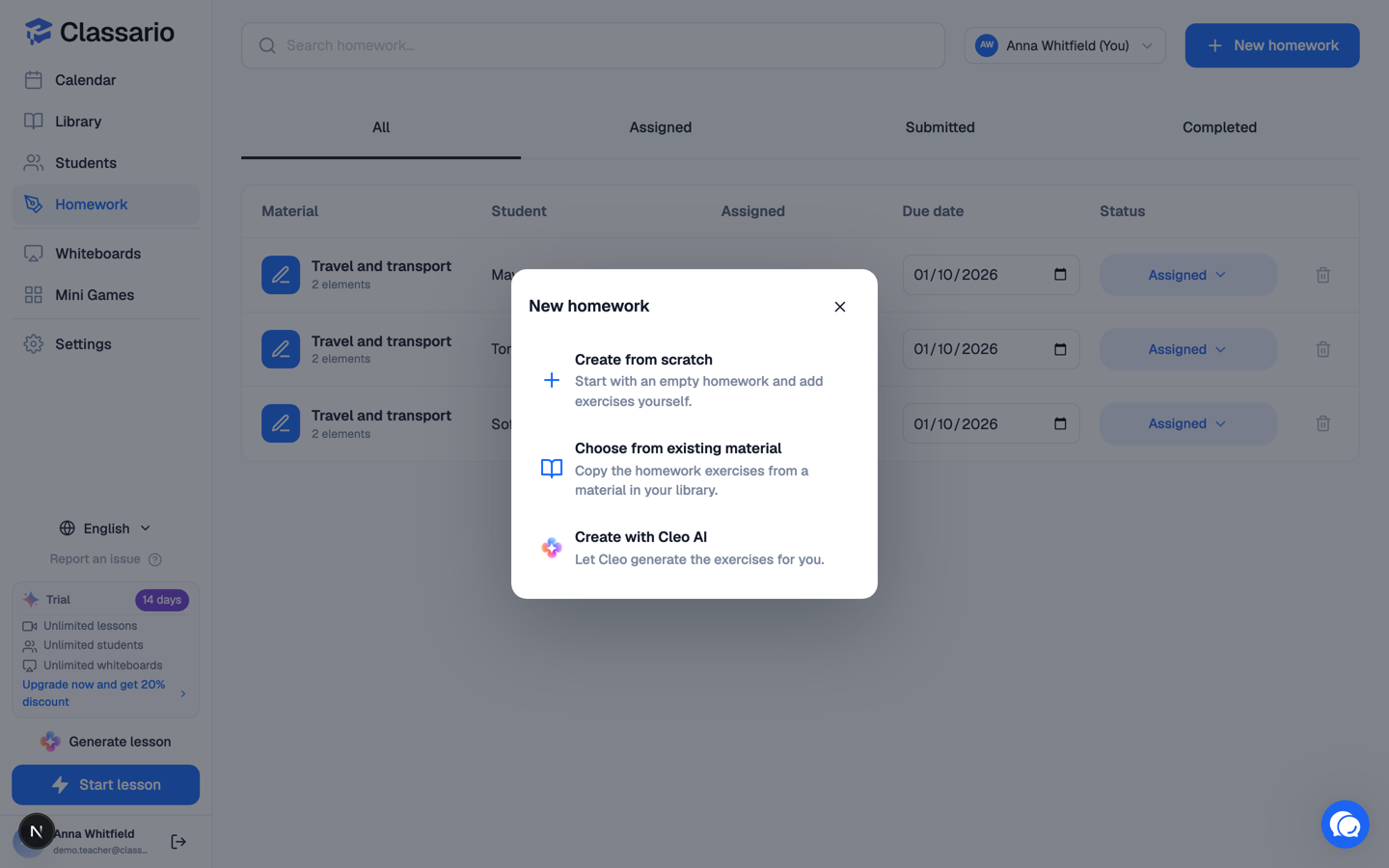Click the New homework button
Viewport: 1389px width, 868px height.
click(x=1271, y=45)
